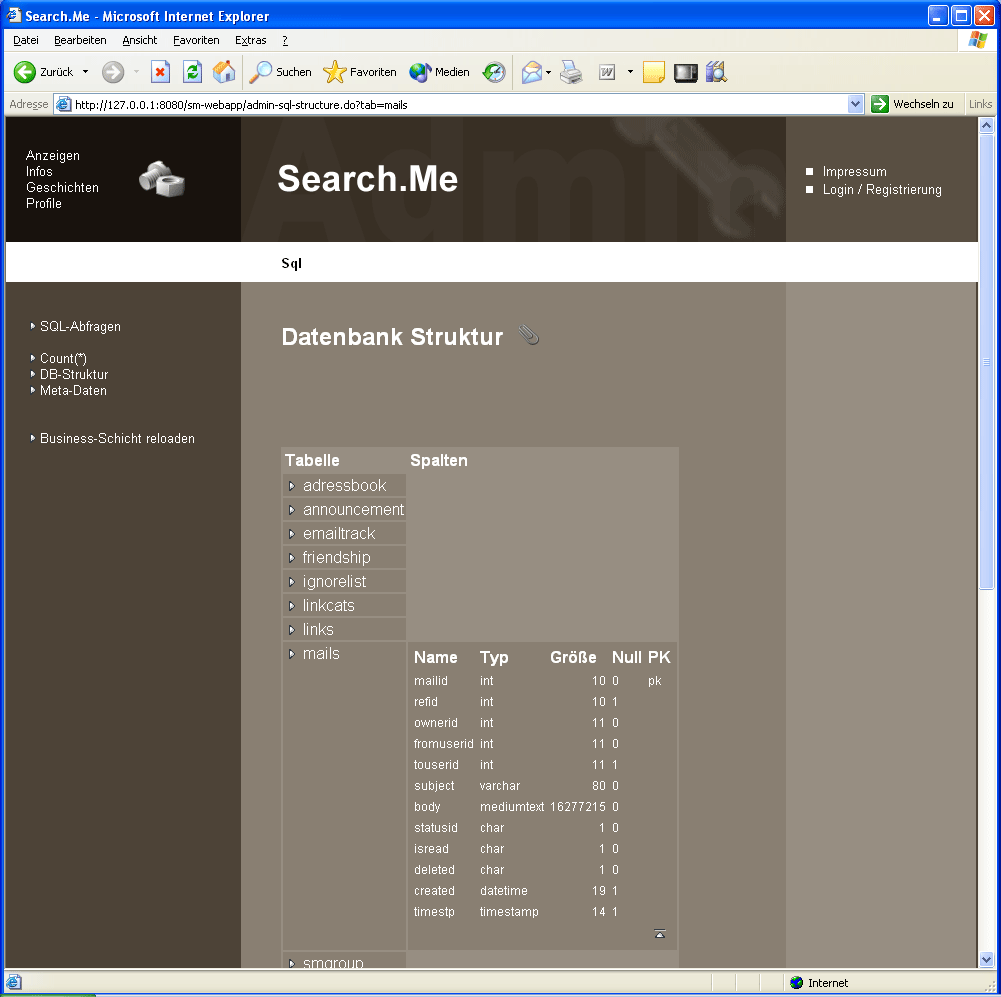Go to the Home page icon
Image resolution: width=1001 pixels, height=997 pixels.
pyautogui.click(x=224, y=72)
